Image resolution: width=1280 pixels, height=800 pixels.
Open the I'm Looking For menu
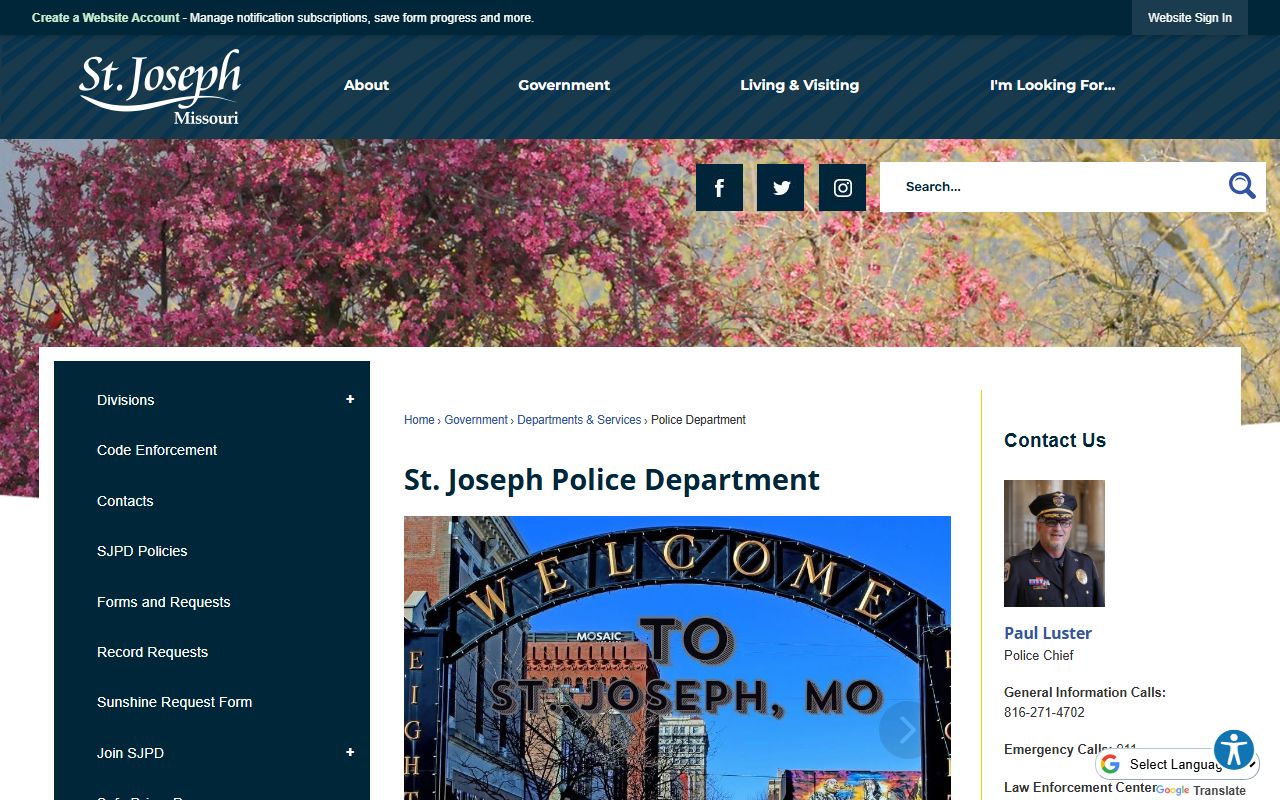click(x=1052, y=85)
